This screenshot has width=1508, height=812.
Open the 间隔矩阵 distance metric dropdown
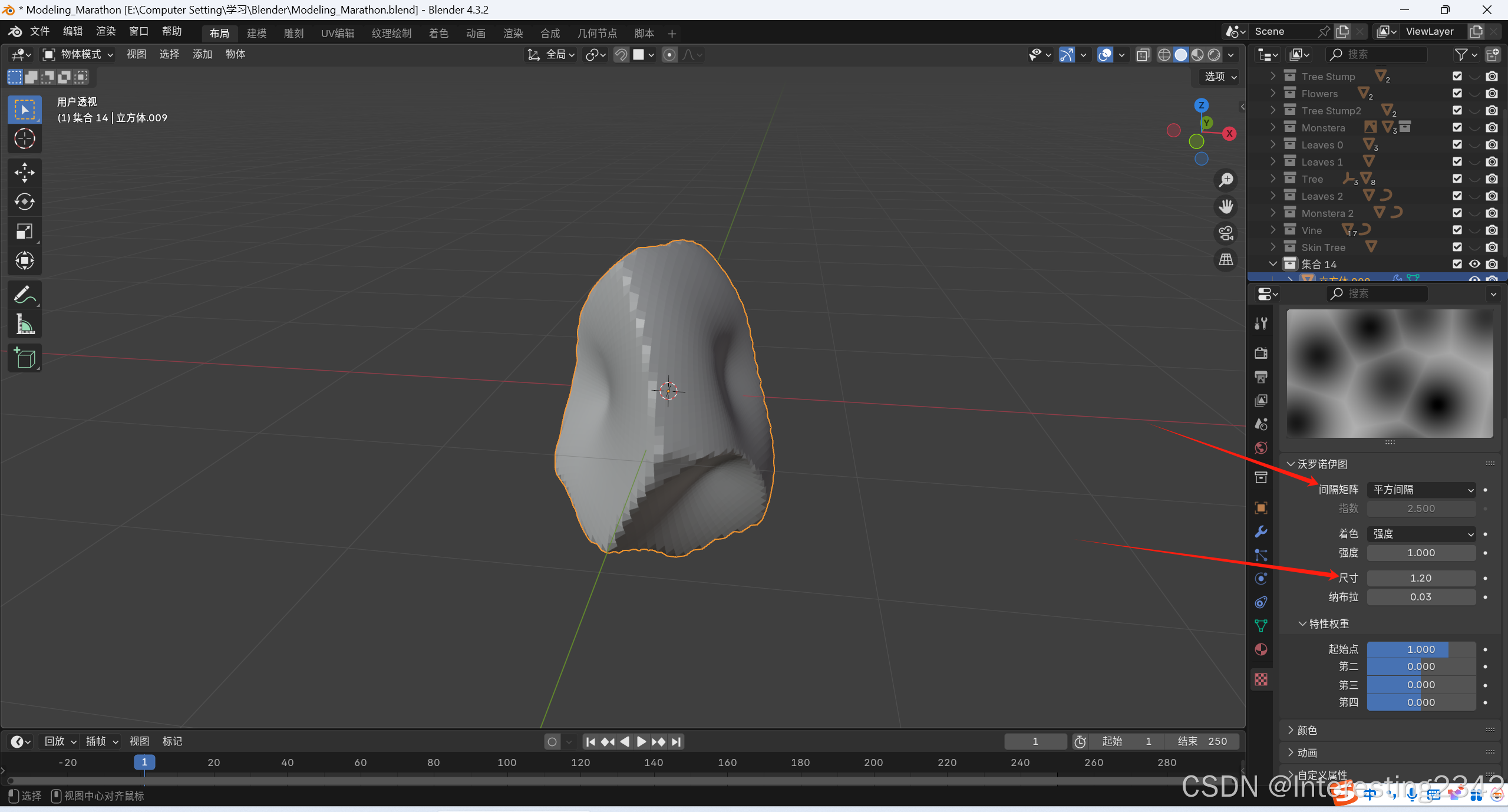(1421, 490)
